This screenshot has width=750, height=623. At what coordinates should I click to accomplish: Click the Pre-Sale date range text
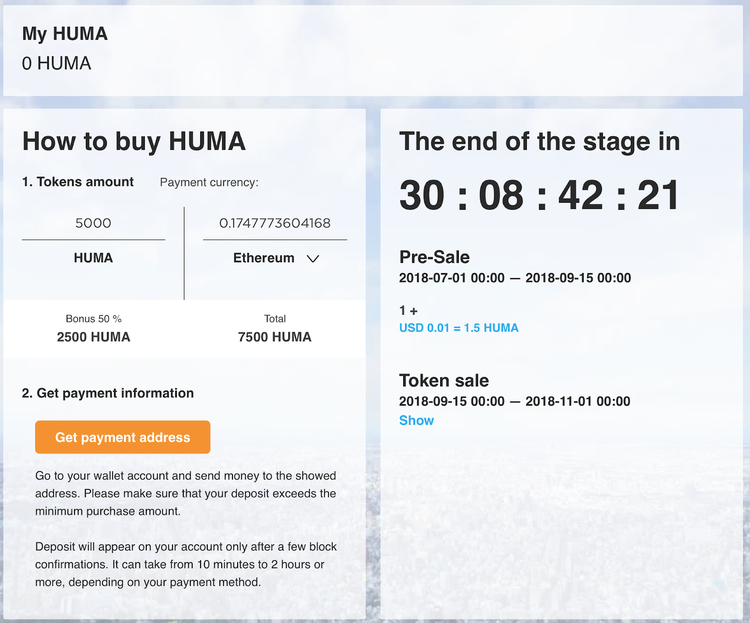[x=514, y=278]
